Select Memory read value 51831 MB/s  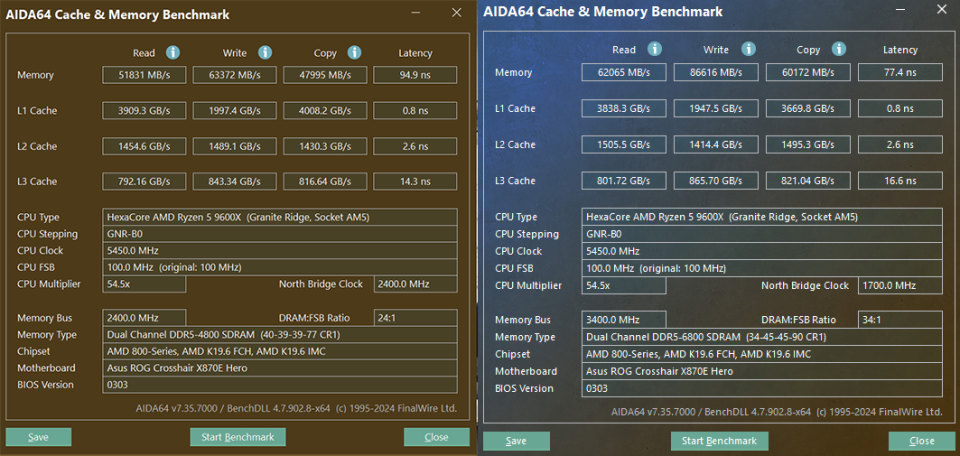tap(144, 75)
